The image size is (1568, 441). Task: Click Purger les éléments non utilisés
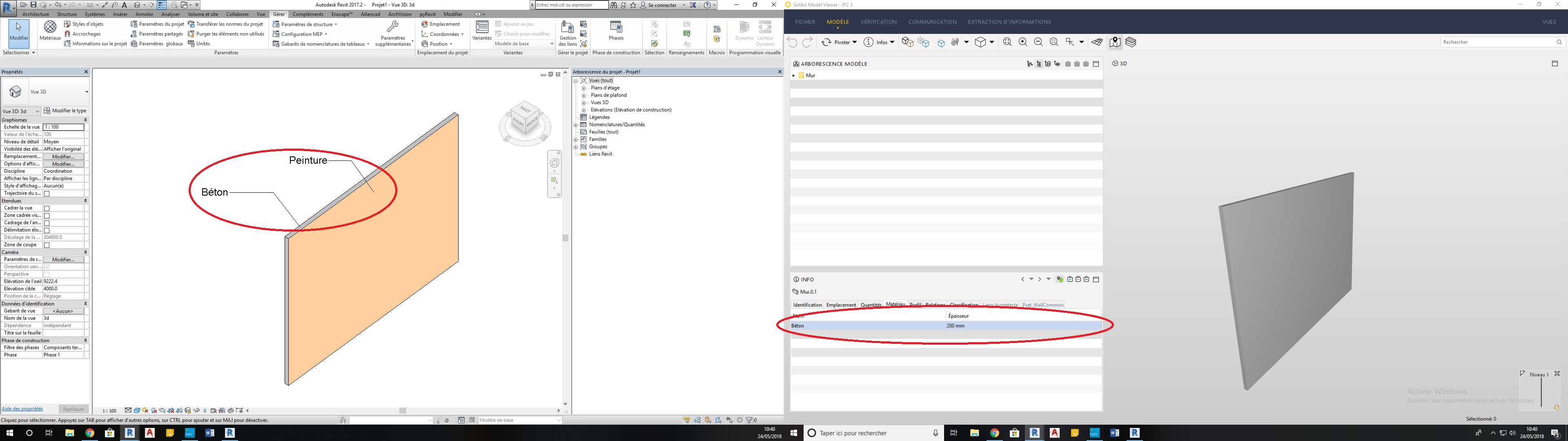tap(229, 34)
